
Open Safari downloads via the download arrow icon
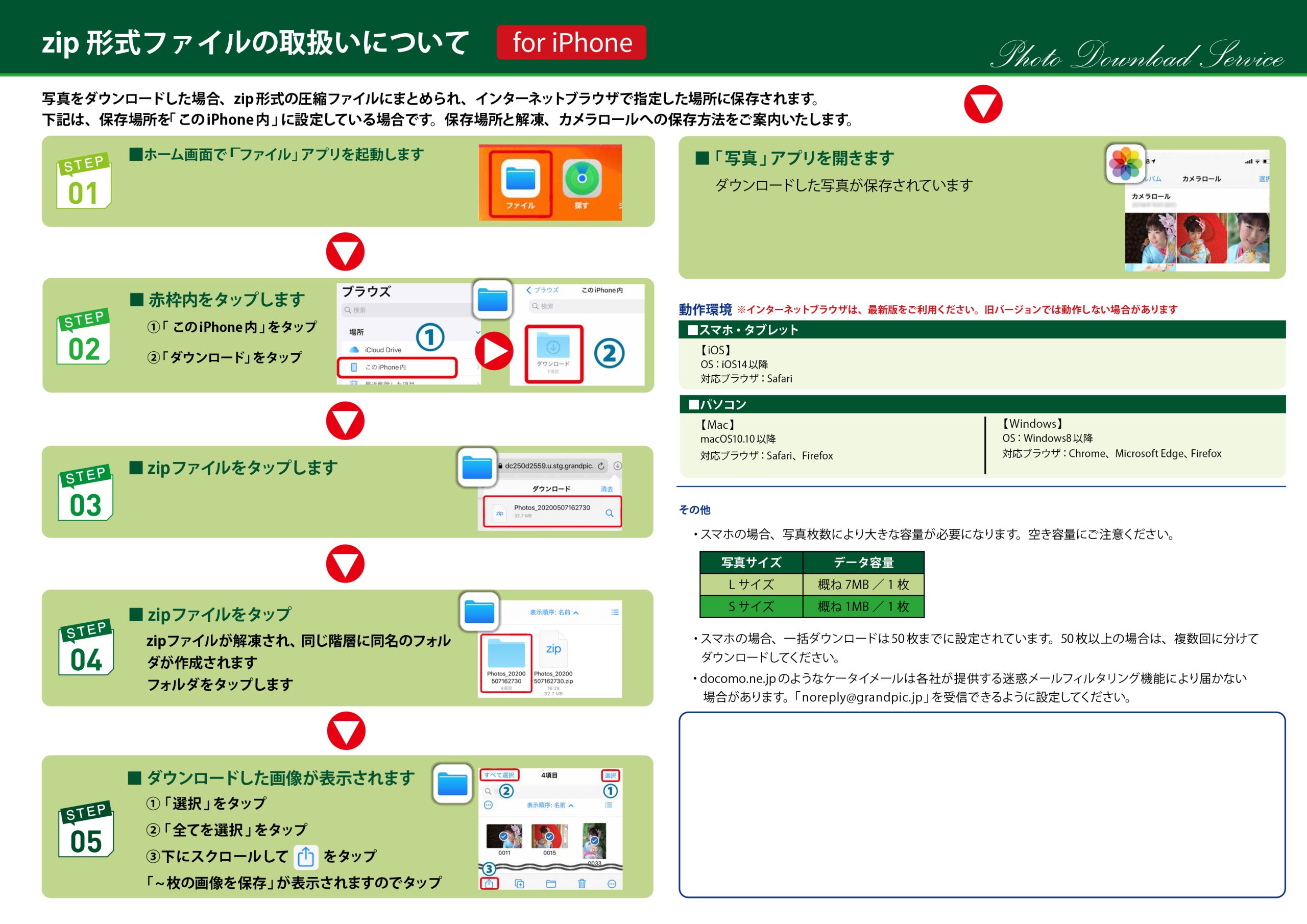618,466
